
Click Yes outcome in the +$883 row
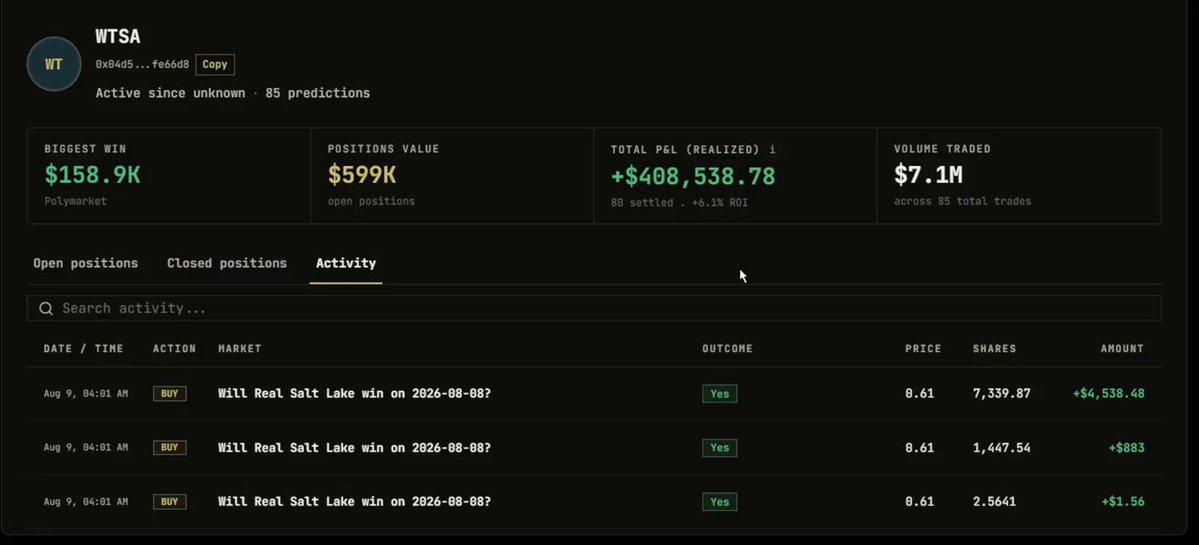[x=720, y=448]
